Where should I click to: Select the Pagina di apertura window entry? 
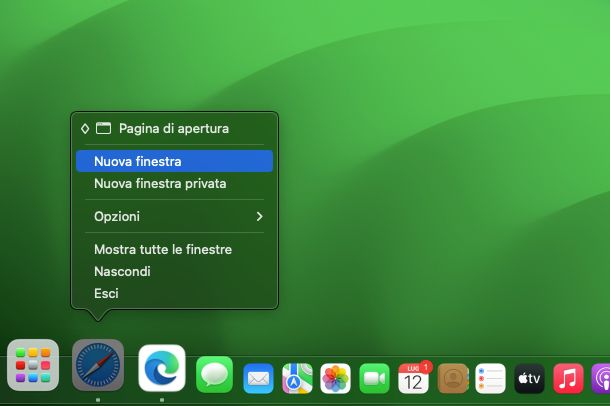point(174,128)
